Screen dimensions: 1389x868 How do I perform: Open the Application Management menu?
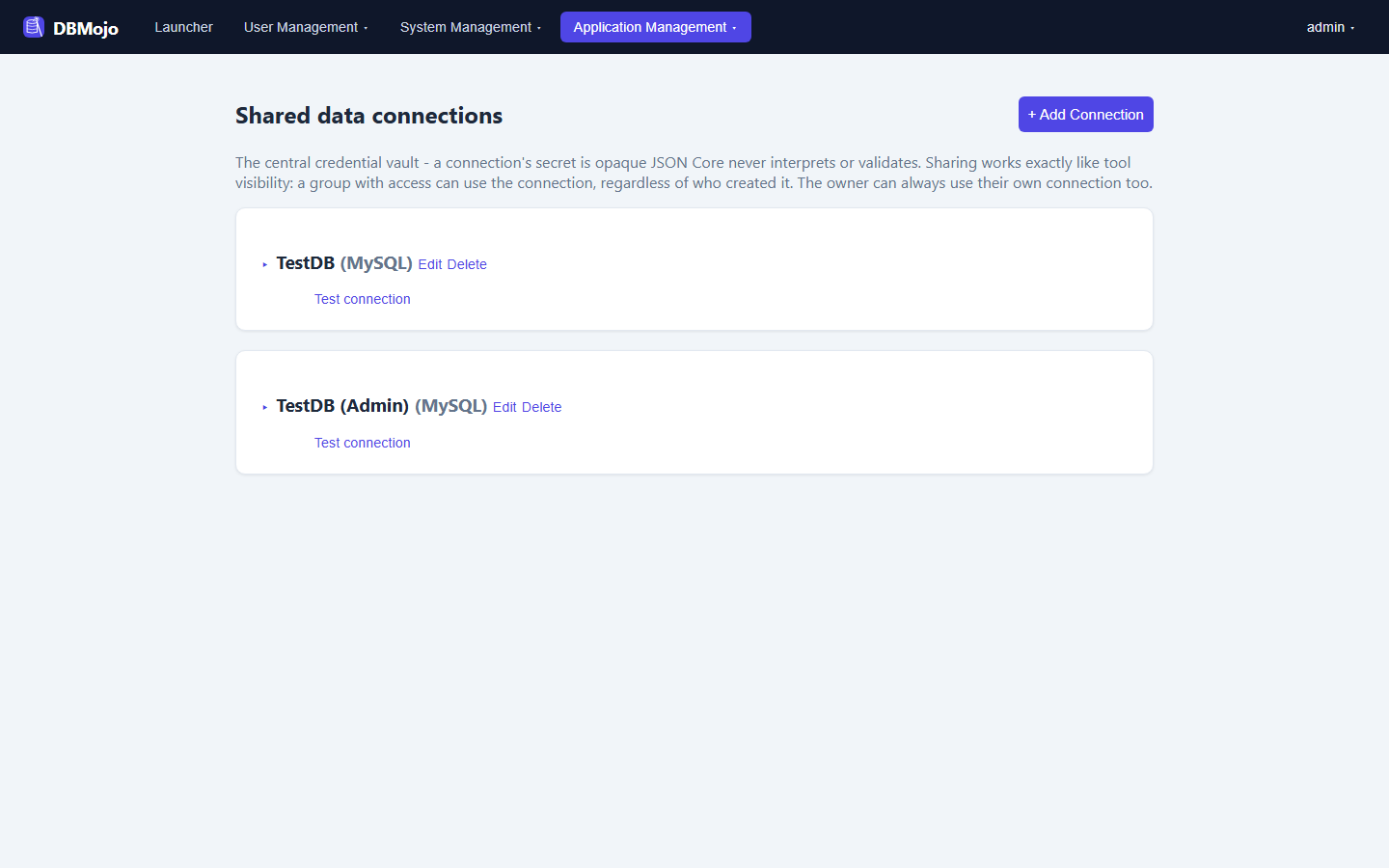point(656,27)
